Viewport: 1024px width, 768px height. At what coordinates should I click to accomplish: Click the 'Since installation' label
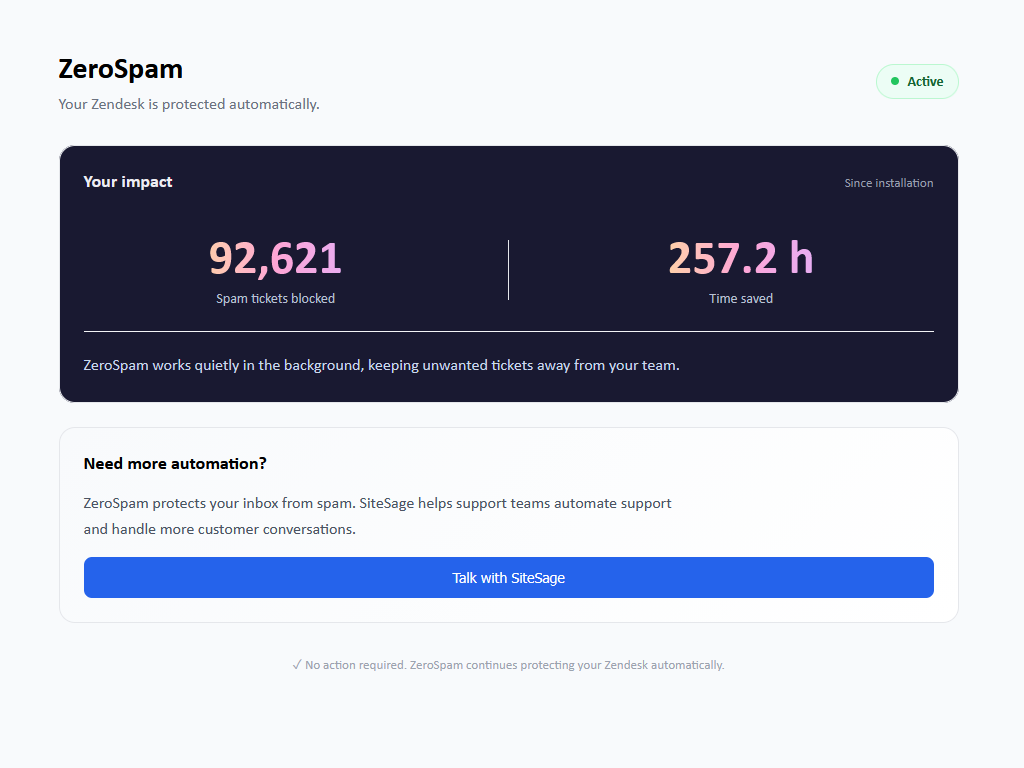(888, 183)
